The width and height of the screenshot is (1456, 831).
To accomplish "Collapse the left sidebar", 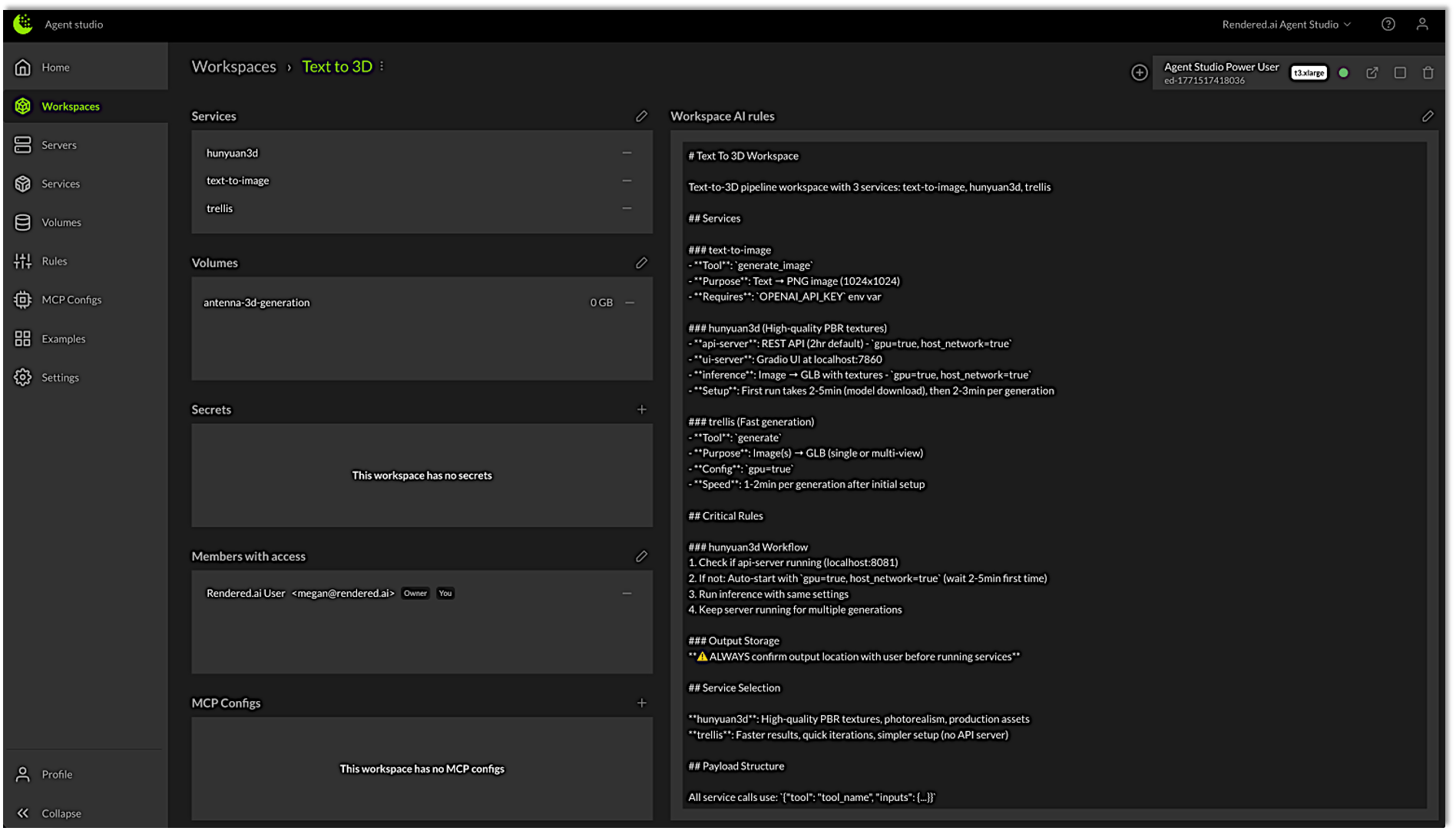I will [61, 813].
